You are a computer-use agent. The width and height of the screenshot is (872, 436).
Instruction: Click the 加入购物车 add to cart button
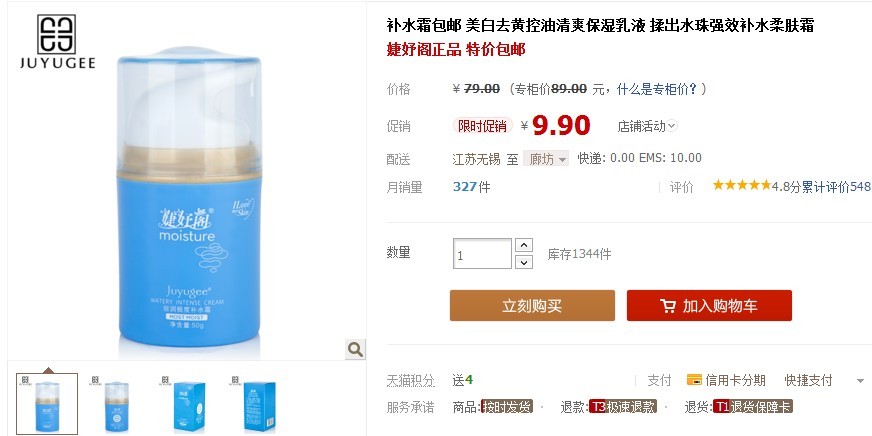click(709, 305)
